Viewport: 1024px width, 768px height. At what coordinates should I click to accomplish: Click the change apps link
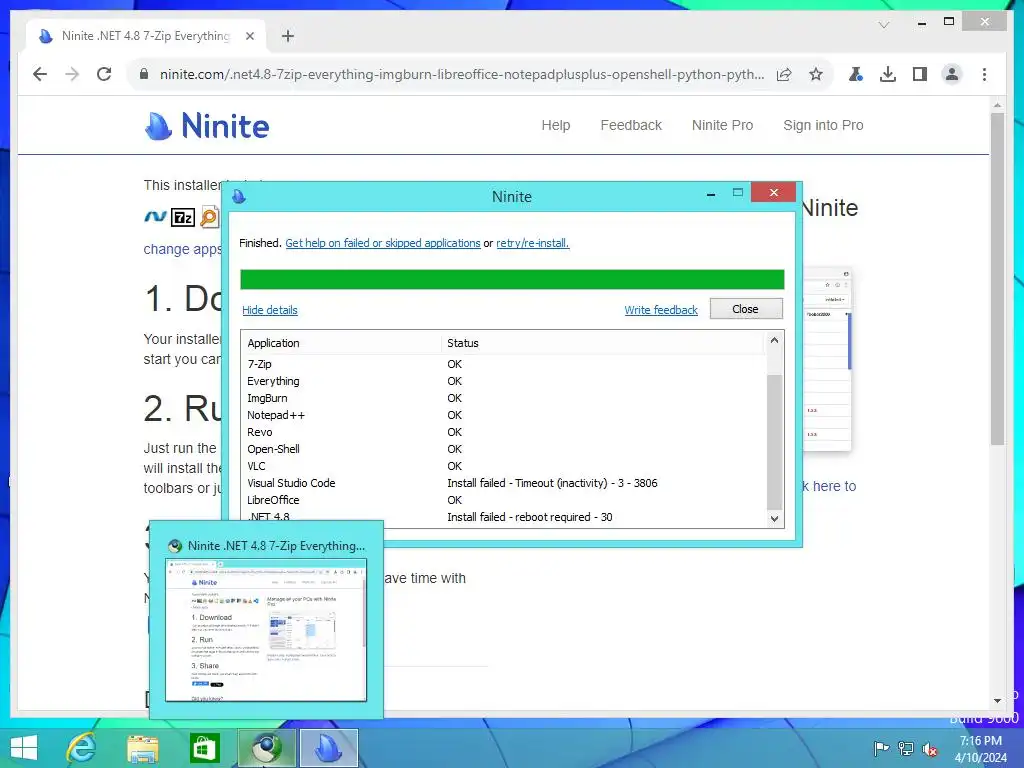coord(182,249)
